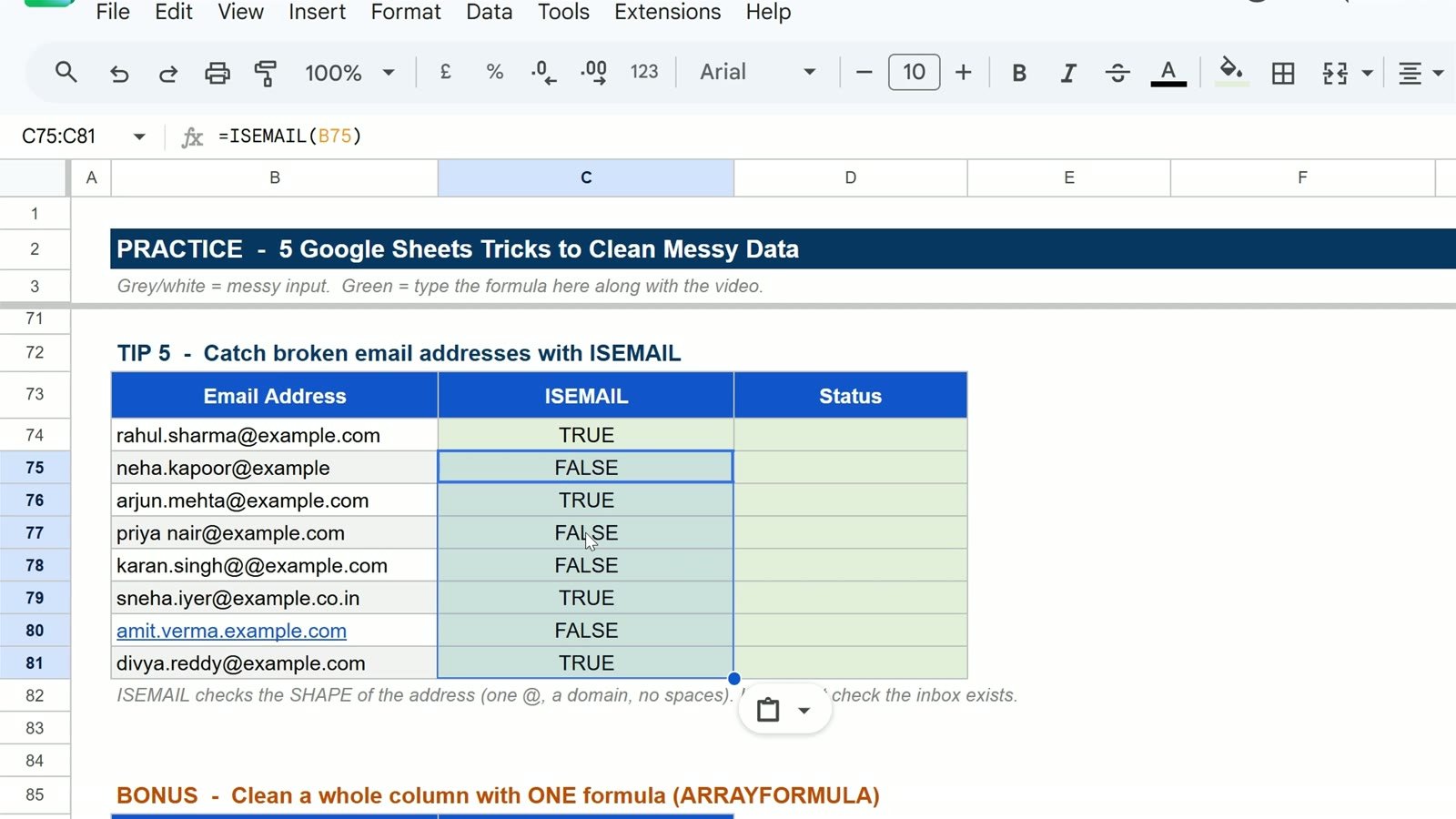The image size is (1456, 819).
Task: Increase font size with plus button
Action: [x=964, y=72]
